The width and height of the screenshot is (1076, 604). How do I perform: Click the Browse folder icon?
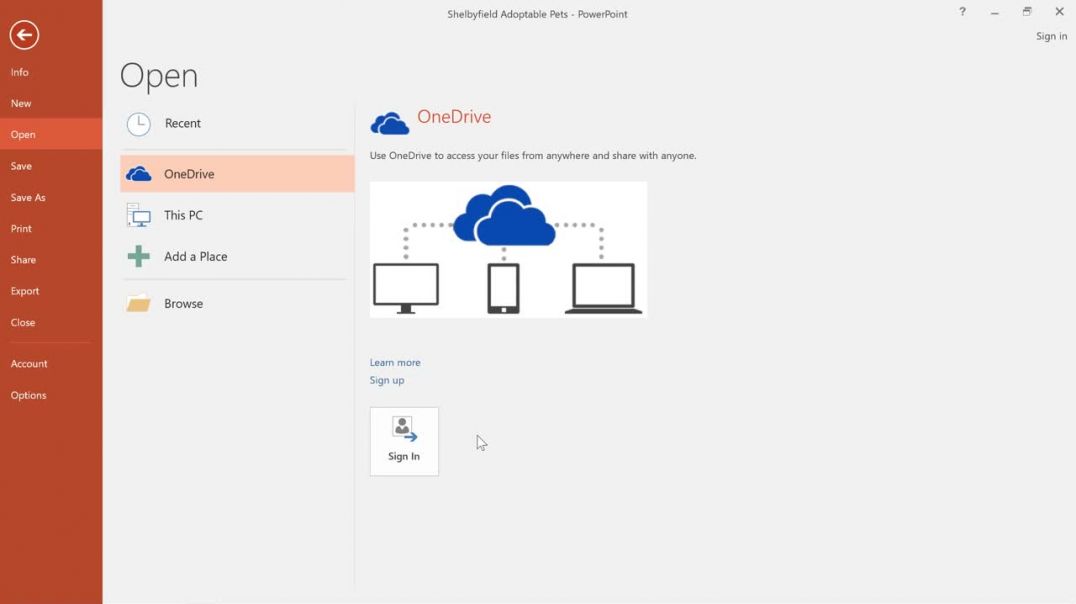(139, 303)
